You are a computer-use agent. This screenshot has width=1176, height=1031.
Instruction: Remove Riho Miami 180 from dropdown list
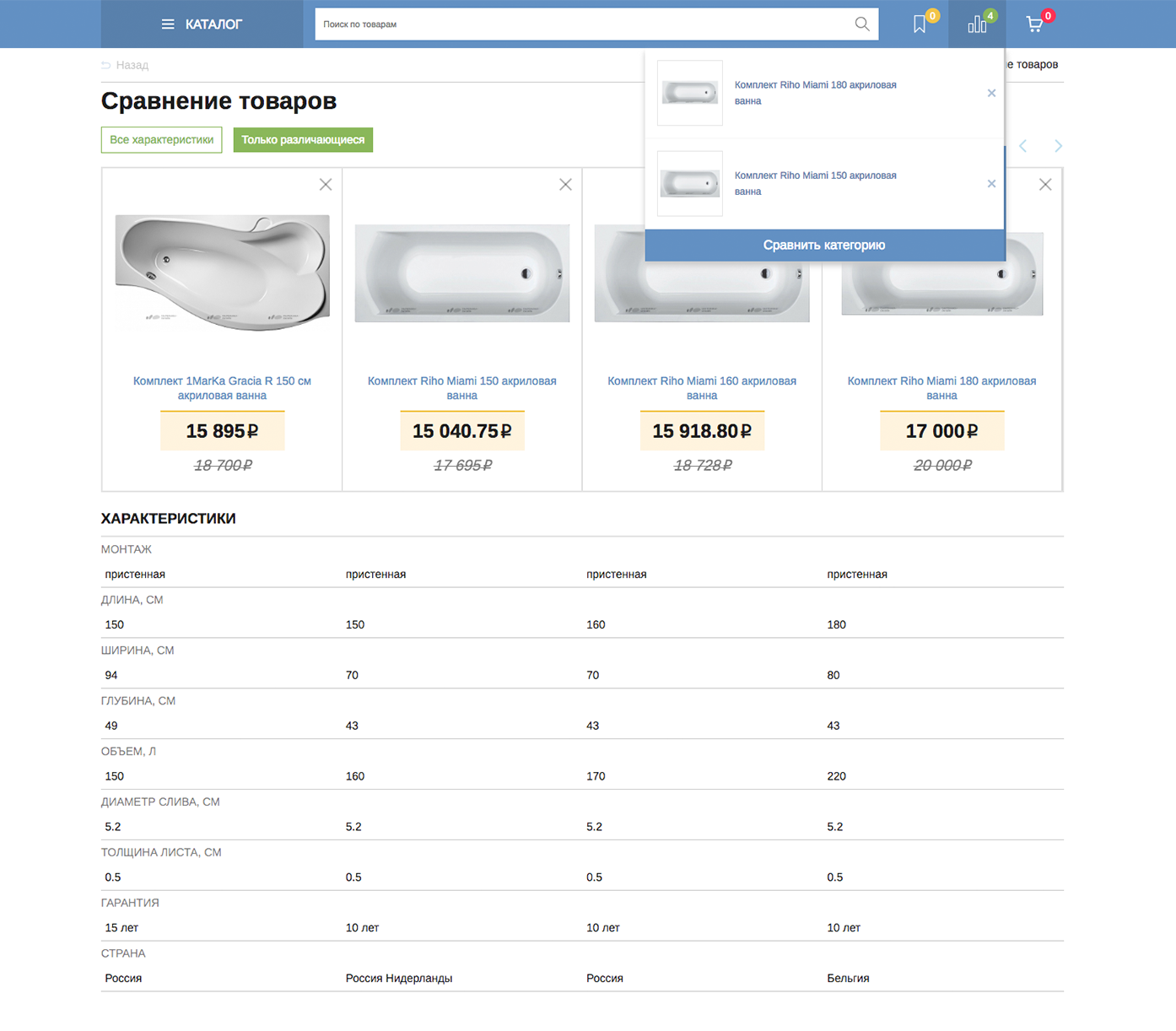(x=991, y=94)
